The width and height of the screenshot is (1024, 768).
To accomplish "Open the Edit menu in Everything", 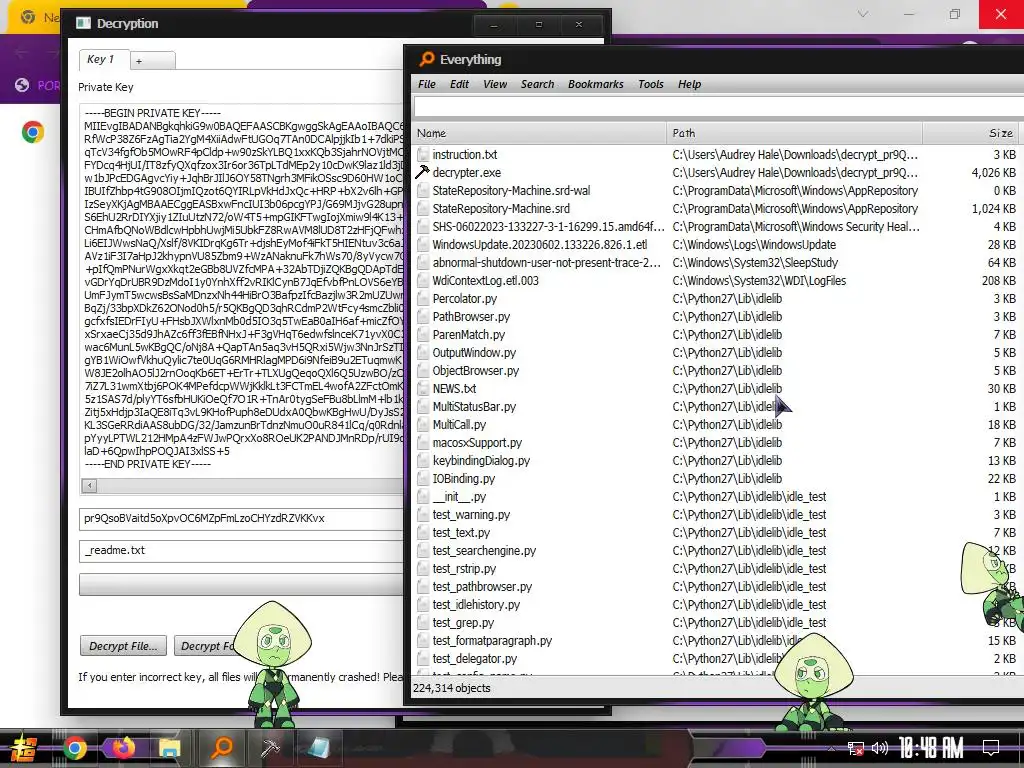I will [x=459, y=84].
